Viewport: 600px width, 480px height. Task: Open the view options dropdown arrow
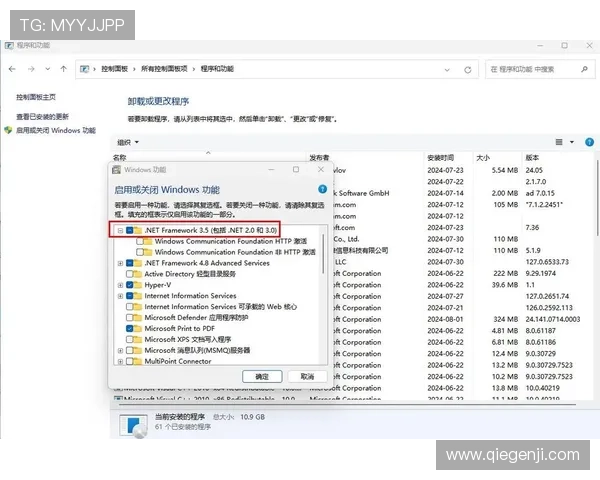[x=572, y=142]
